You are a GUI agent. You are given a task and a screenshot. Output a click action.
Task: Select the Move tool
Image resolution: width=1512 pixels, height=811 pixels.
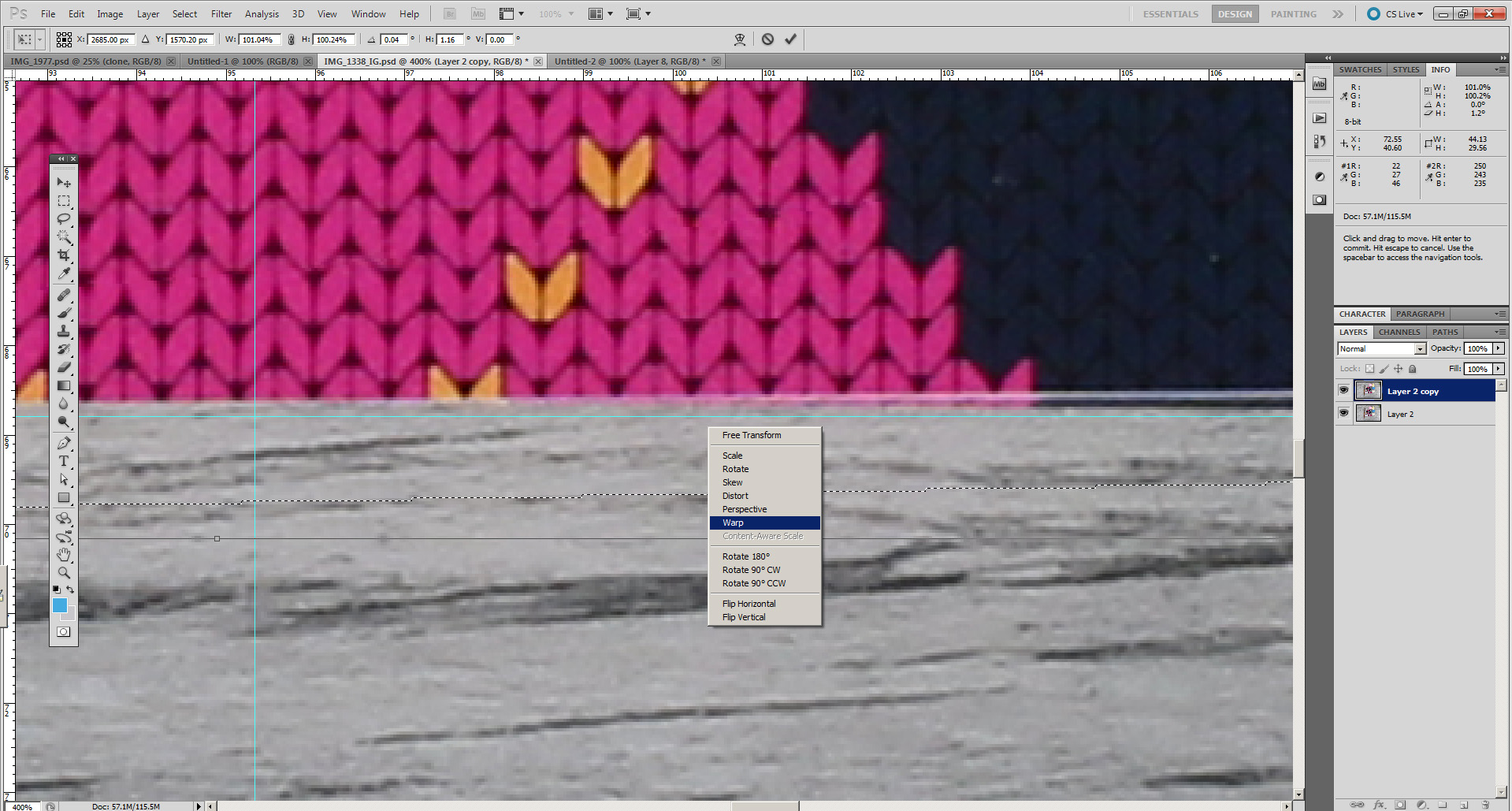pyautogui.click(x=64, y=182)
